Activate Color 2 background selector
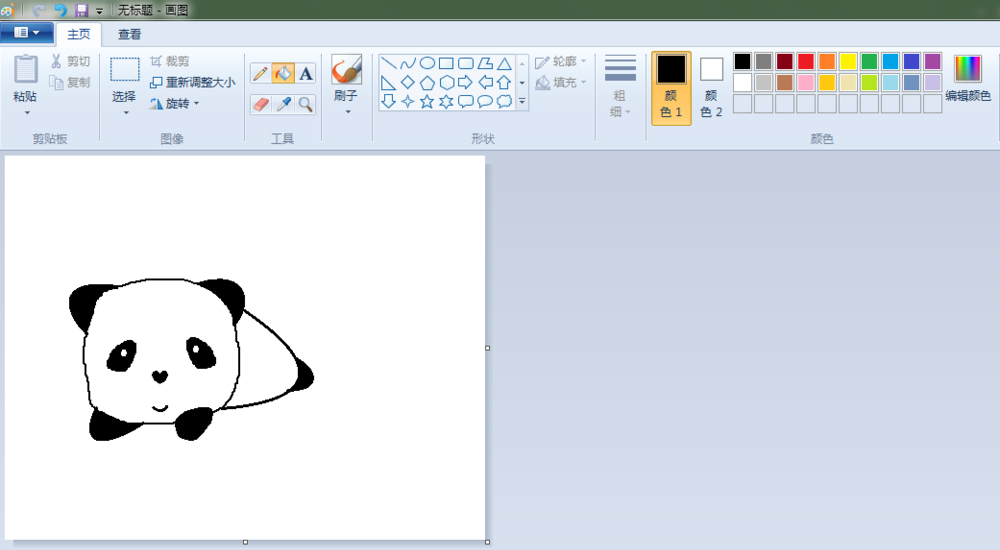Screen dimensions: 1000x550 point(711,88)
